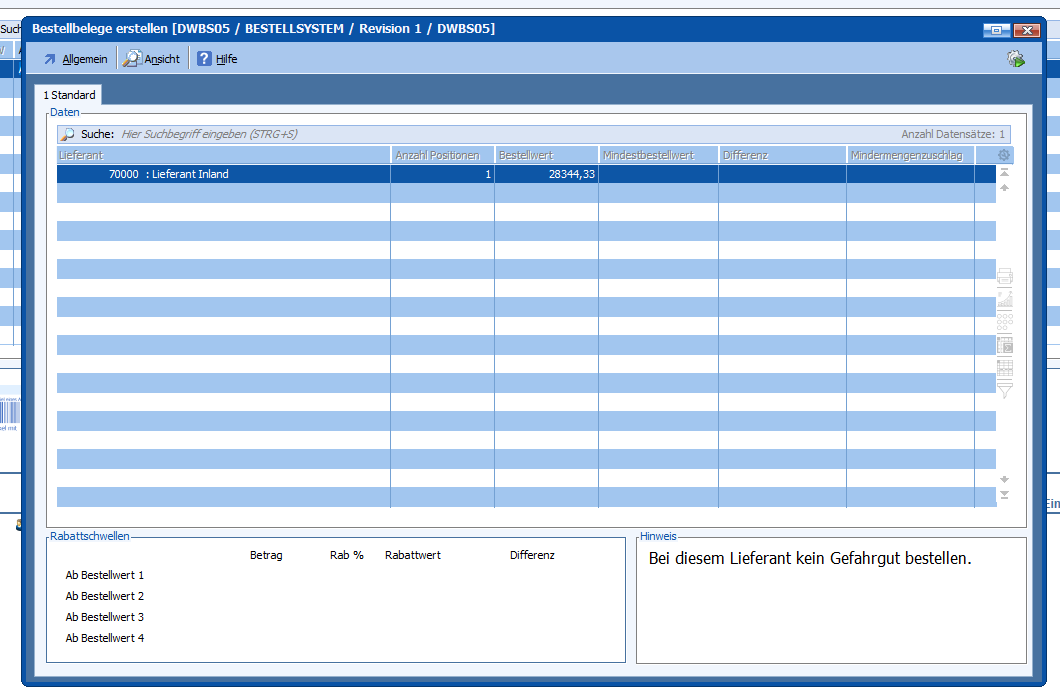Click the search field for Suchbegriff
1060x700 pixels.
coord(400,134)
